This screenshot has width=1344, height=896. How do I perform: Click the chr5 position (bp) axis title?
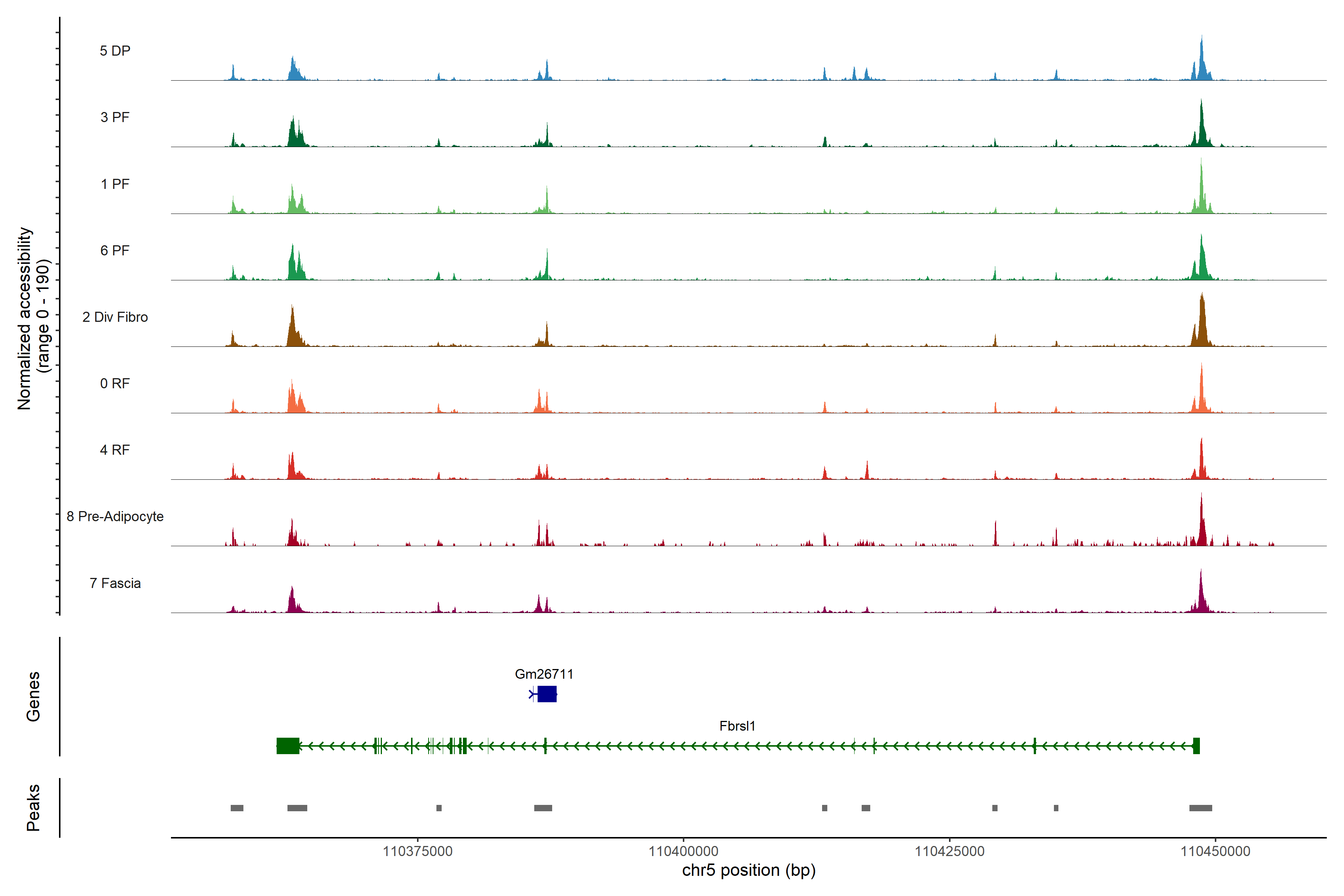click(749, 870)
